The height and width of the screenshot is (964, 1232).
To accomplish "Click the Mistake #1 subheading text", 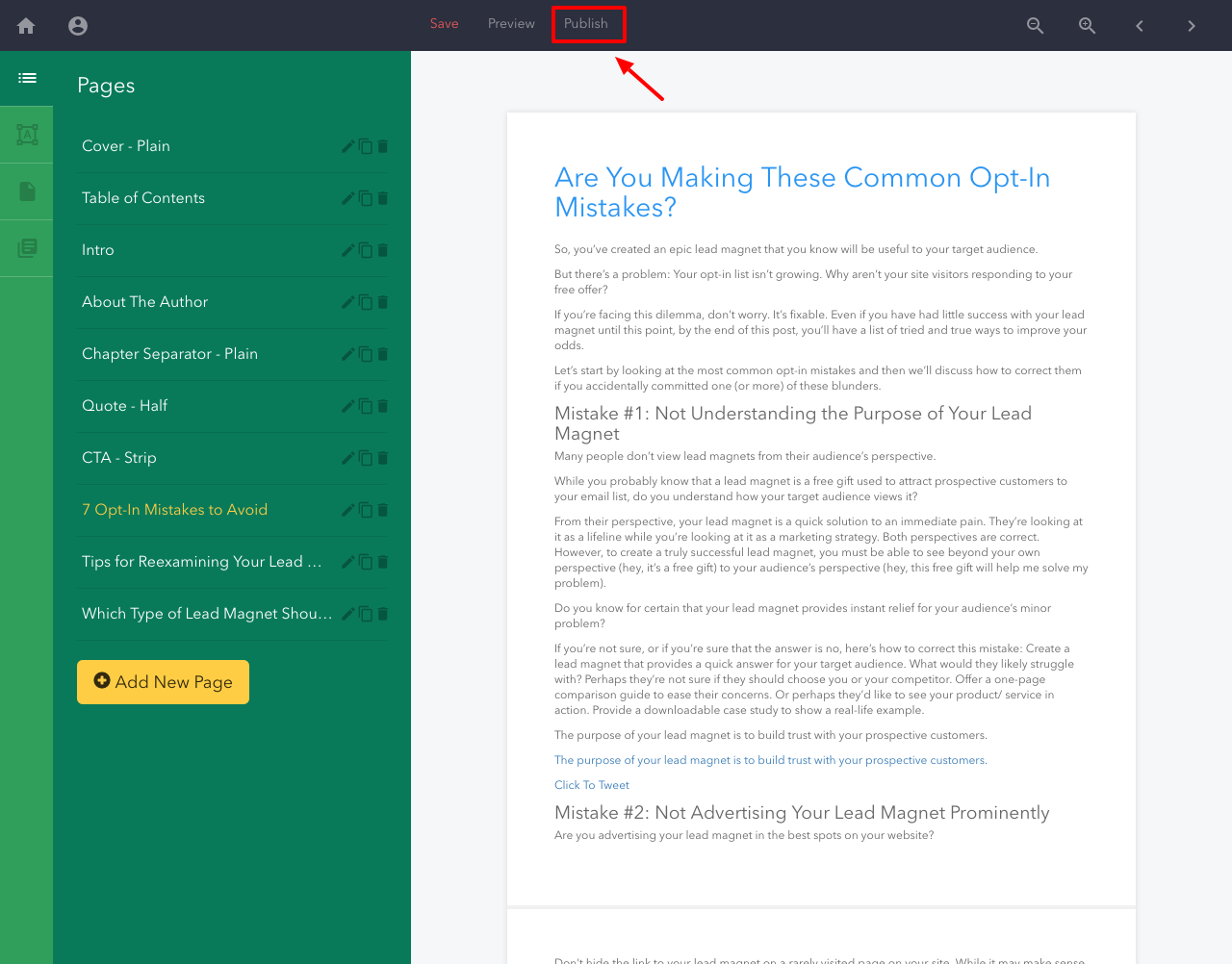I will 793,423.
